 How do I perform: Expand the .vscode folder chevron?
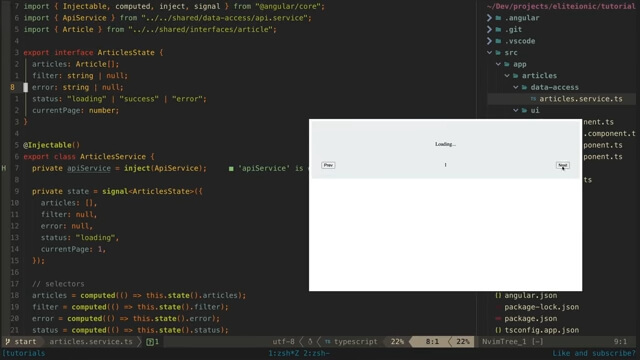489,41
